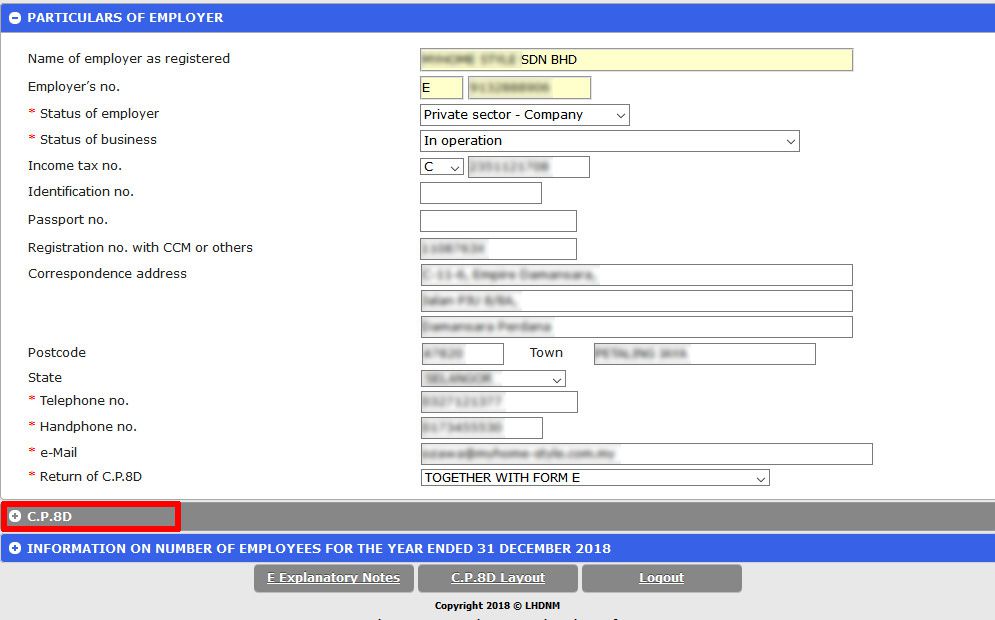Open Status of employer dropdown
Image resolution: width=995 pixels, height=620 pixels.
point(524,115)
